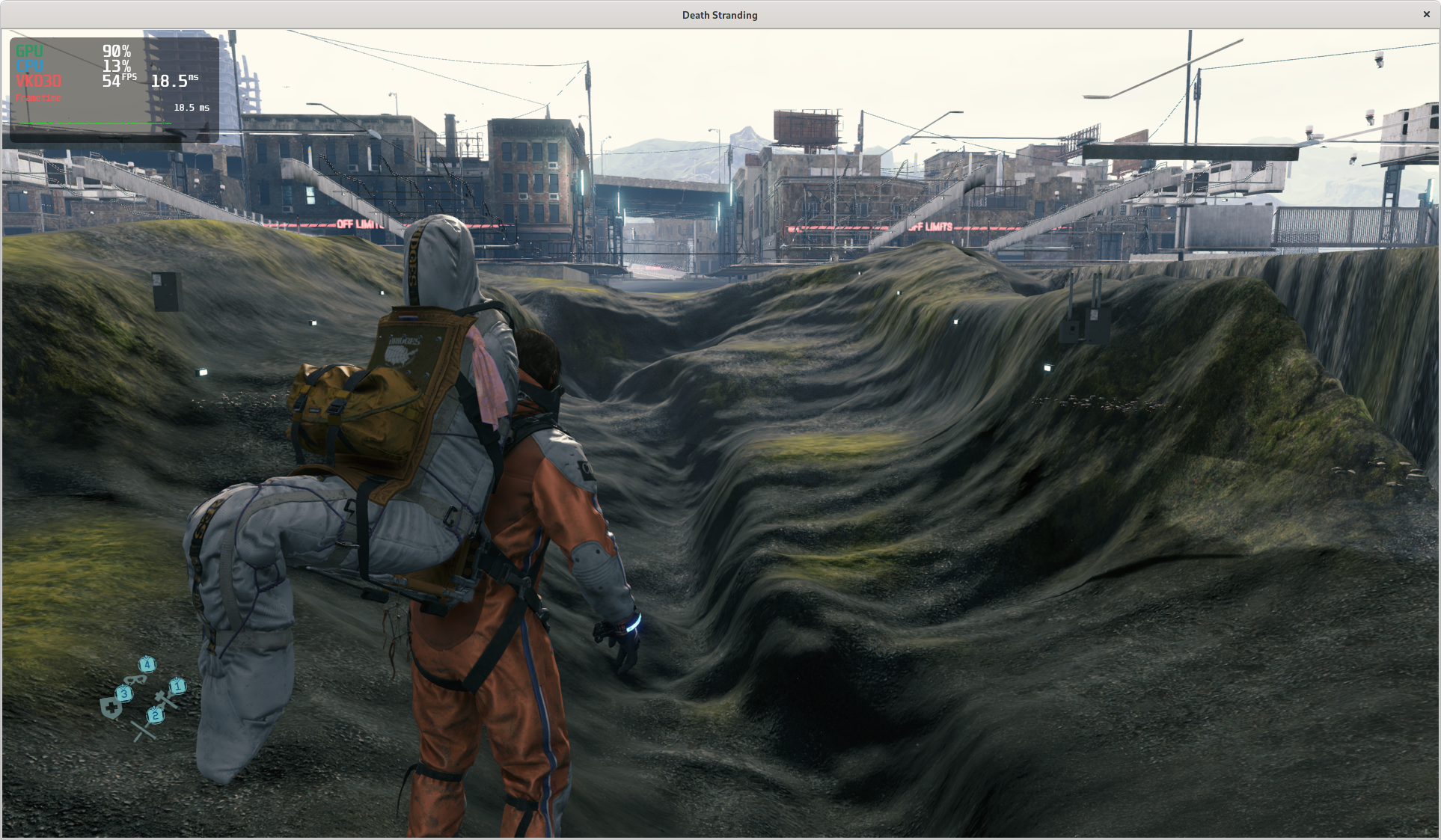Click the 54 FPS counter

pyautogui.click(x=120, y=81)
